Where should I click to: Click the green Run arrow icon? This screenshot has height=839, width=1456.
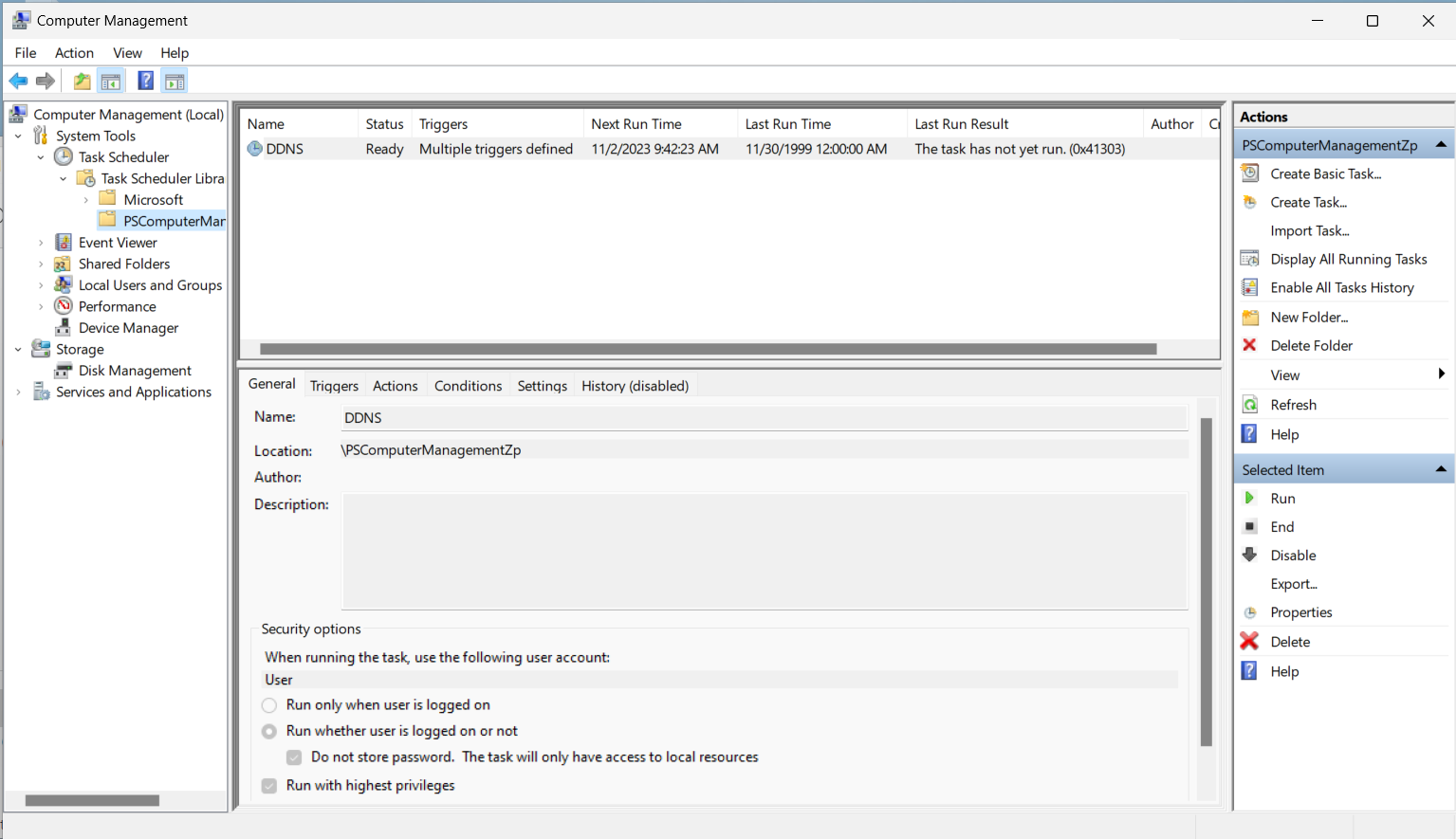[x=1249, y=498]
